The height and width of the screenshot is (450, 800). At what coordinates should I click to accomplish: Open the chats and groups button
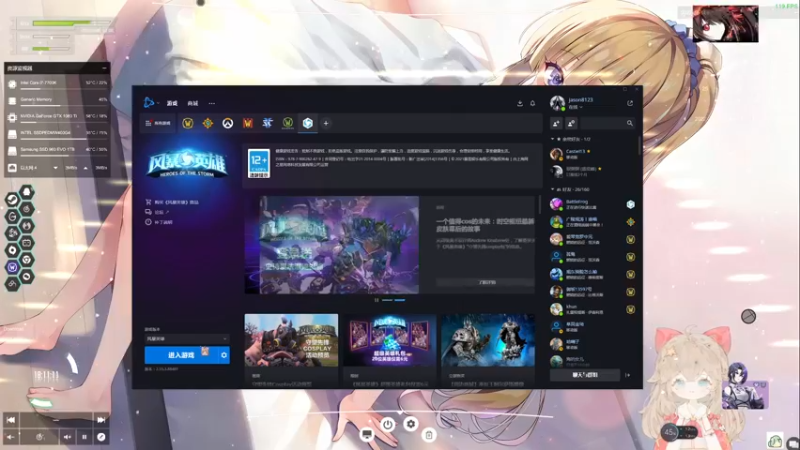(585, 375)
